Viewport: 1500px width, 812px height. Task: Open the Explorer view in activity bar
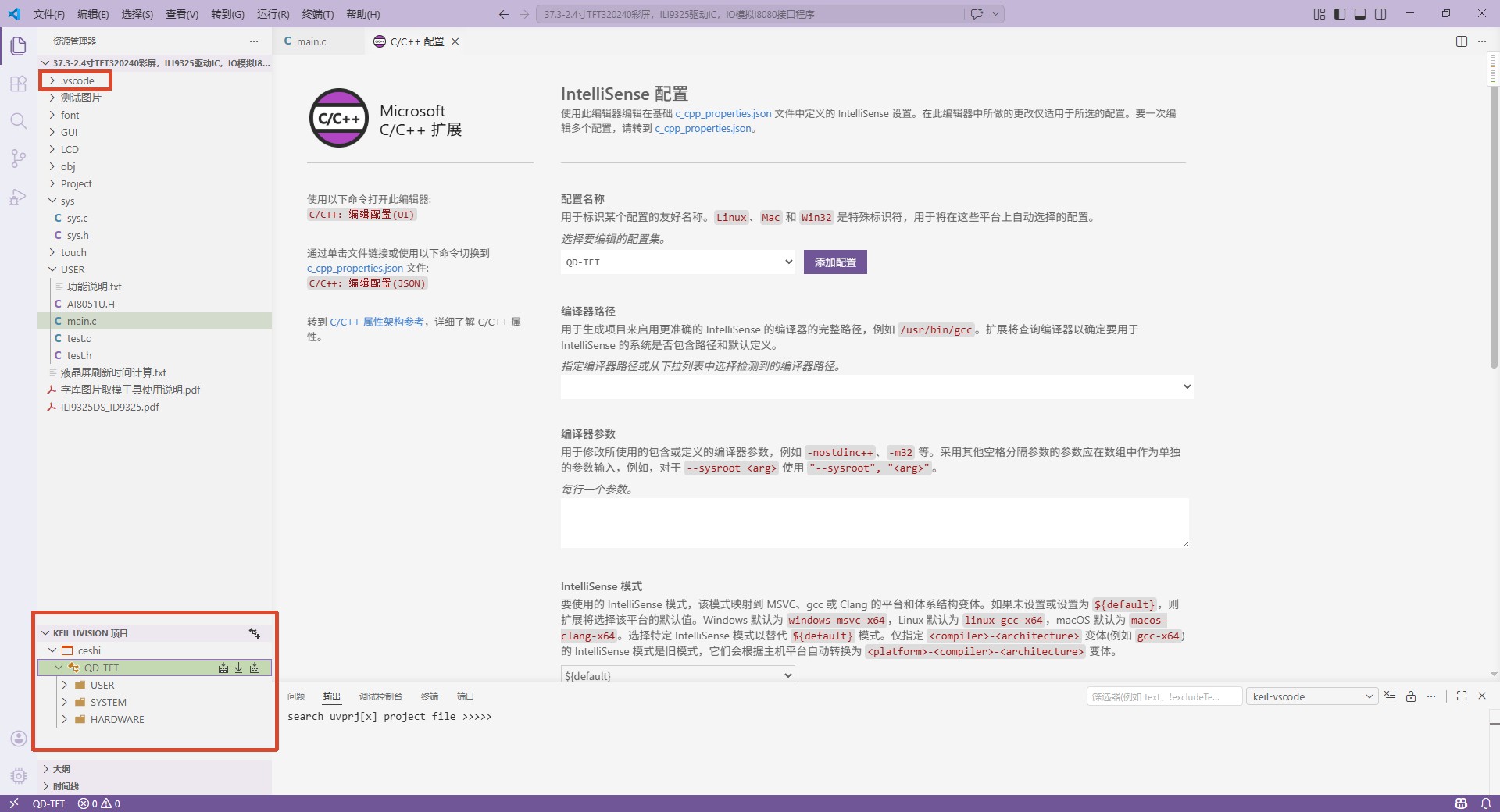pos(19,46)
